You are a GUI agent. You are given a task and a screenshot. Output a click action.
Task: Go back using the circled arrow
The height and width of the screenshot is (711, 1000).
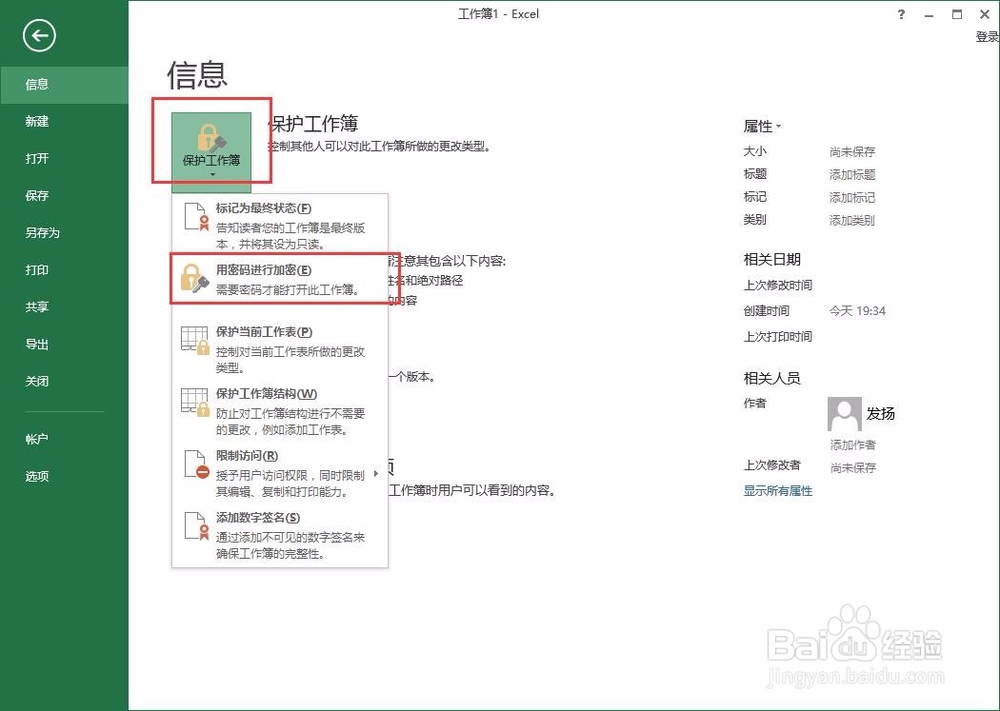pyautogui.click(x=40, y=36)
